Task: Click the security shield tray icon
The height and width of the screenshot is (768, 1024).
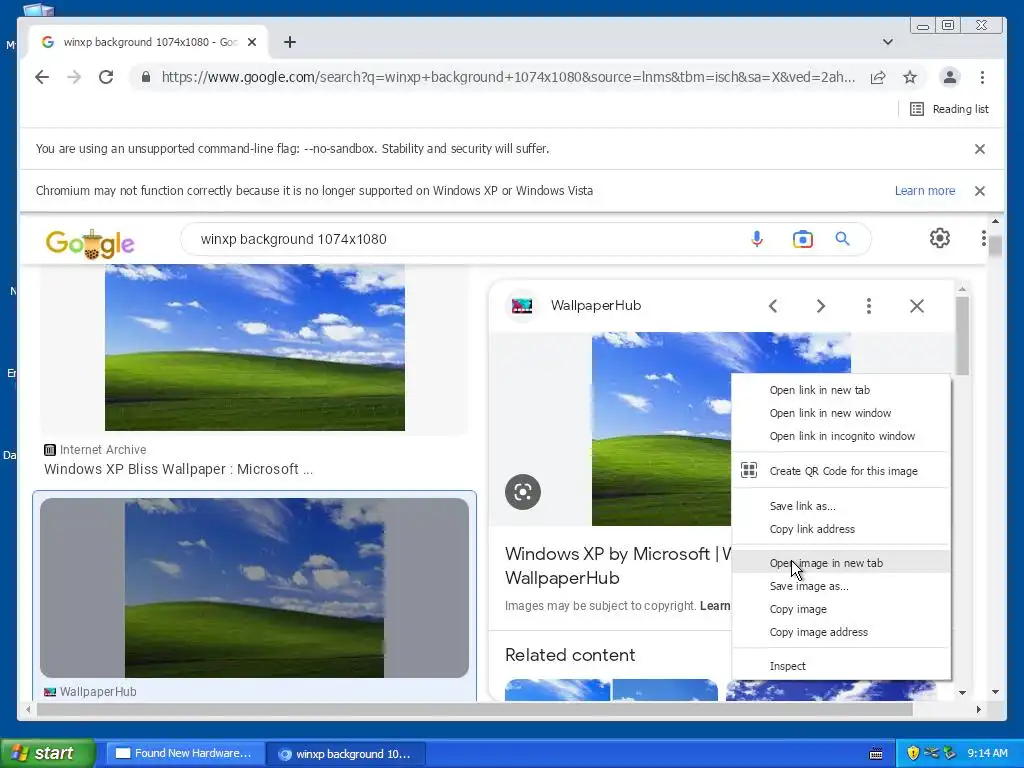Action: click(x=913, y=753)
